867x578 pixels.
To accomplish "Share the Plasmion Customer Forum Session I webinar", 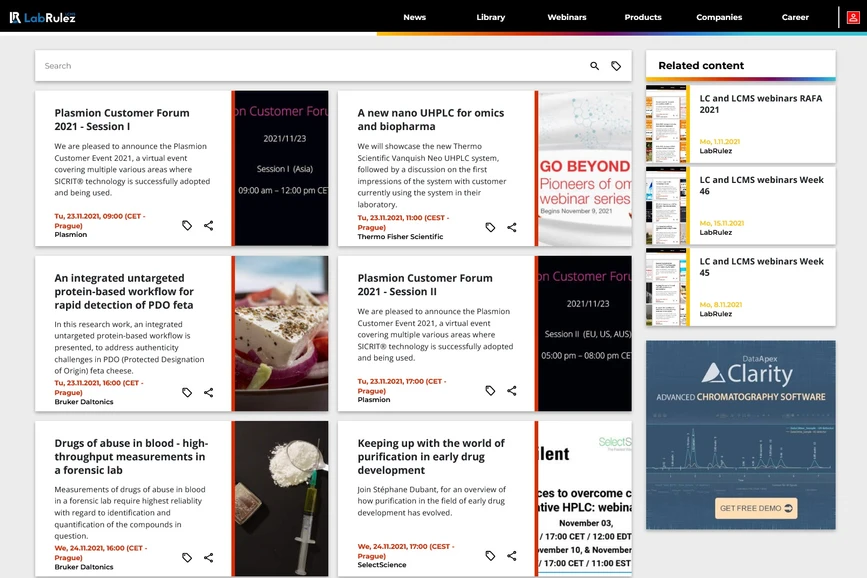I will pos(208,225).
